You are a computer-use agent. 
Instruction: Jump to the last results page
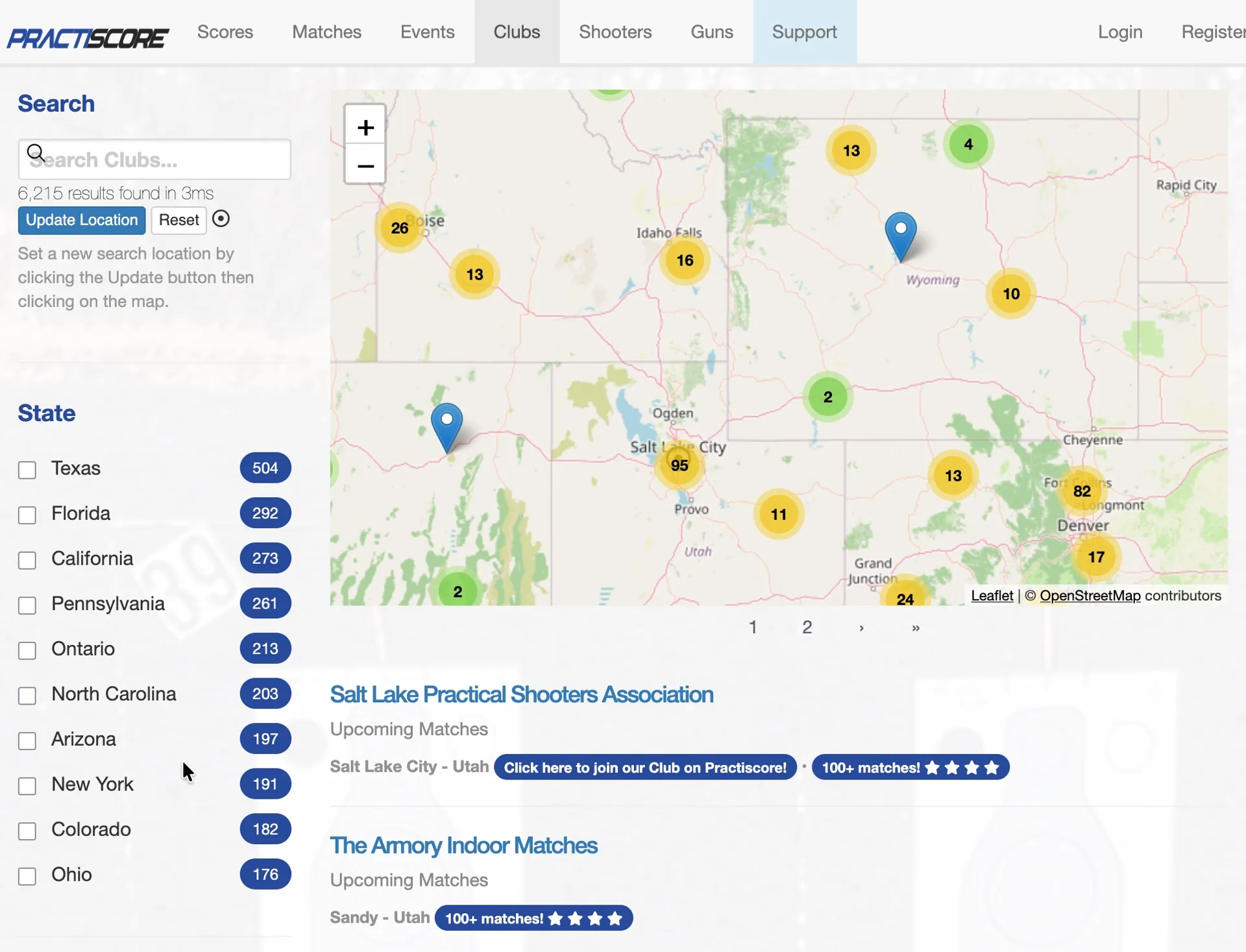point(915,628)
